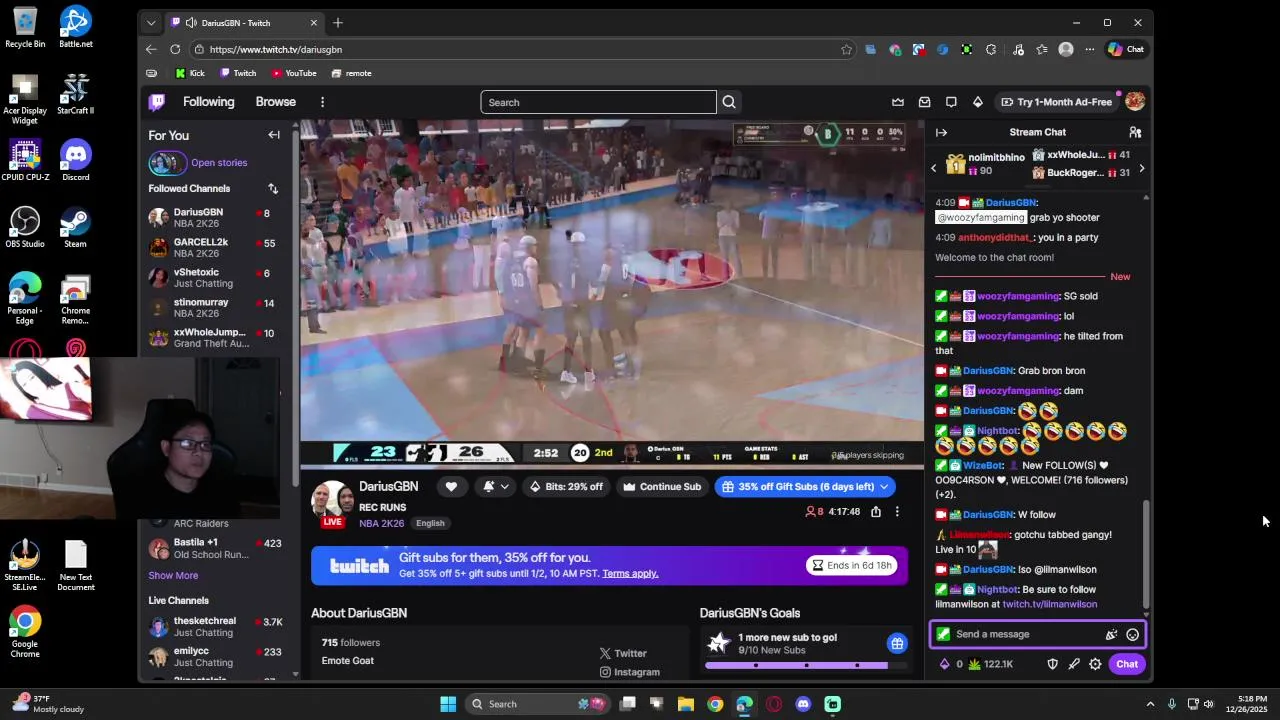This screenshot has width=1280, height=720.
Task: Click the channel points balance icon
Action: click(974, 664)
